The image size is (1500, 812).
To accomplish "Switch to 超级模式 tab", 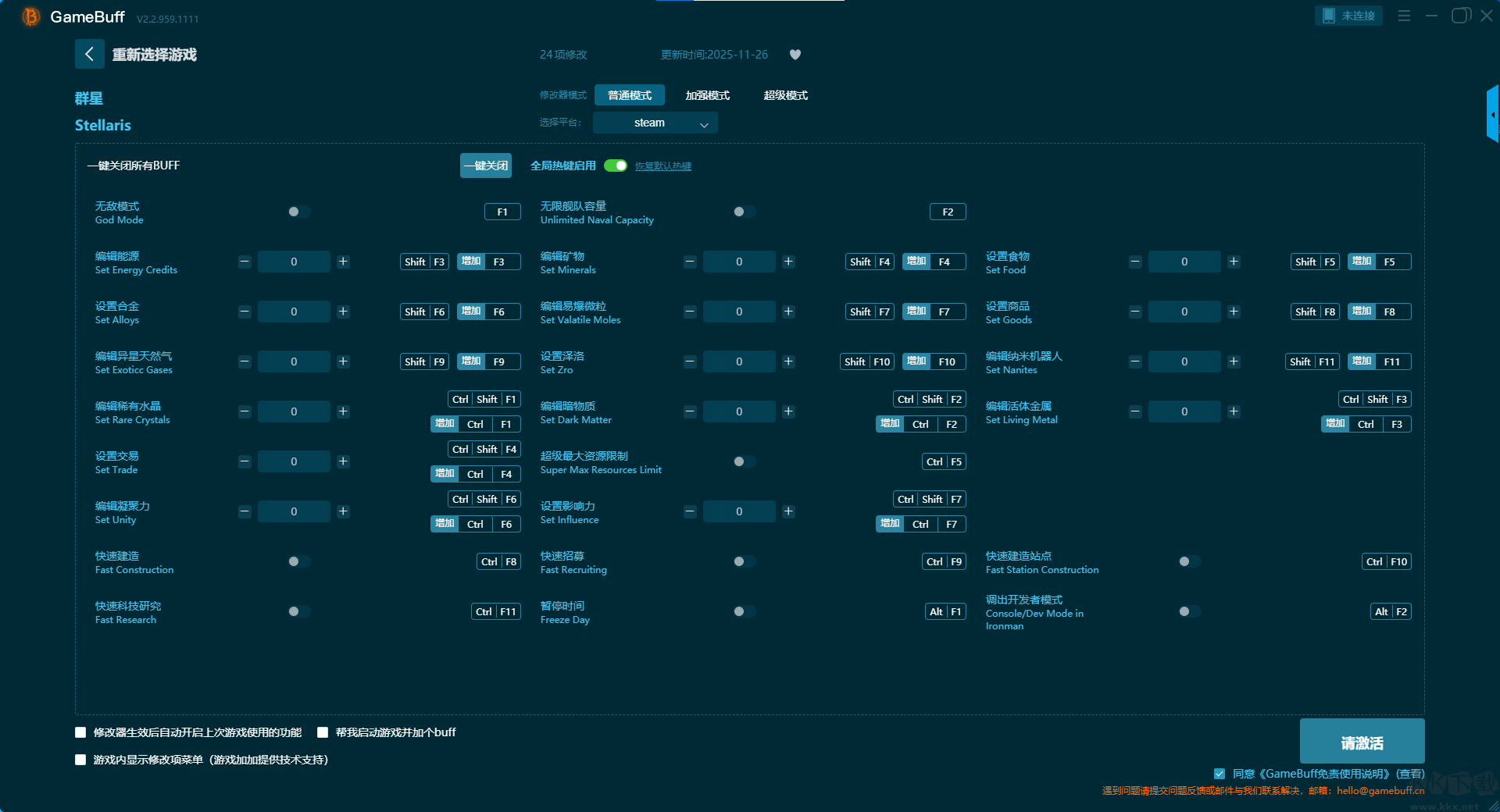I will click(x=786, y=95).
